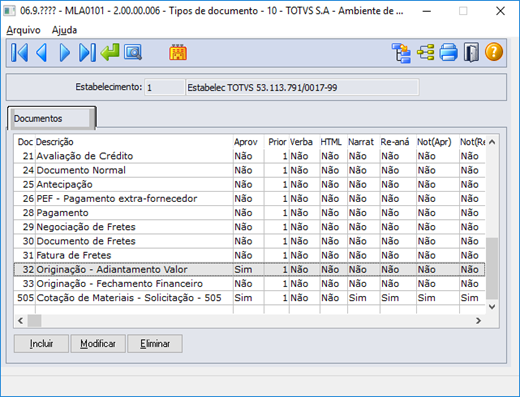Click the vertical scrollbar down arrow
Screen dimensions: 520x397
pyautogui.click(x=492, y=306)
